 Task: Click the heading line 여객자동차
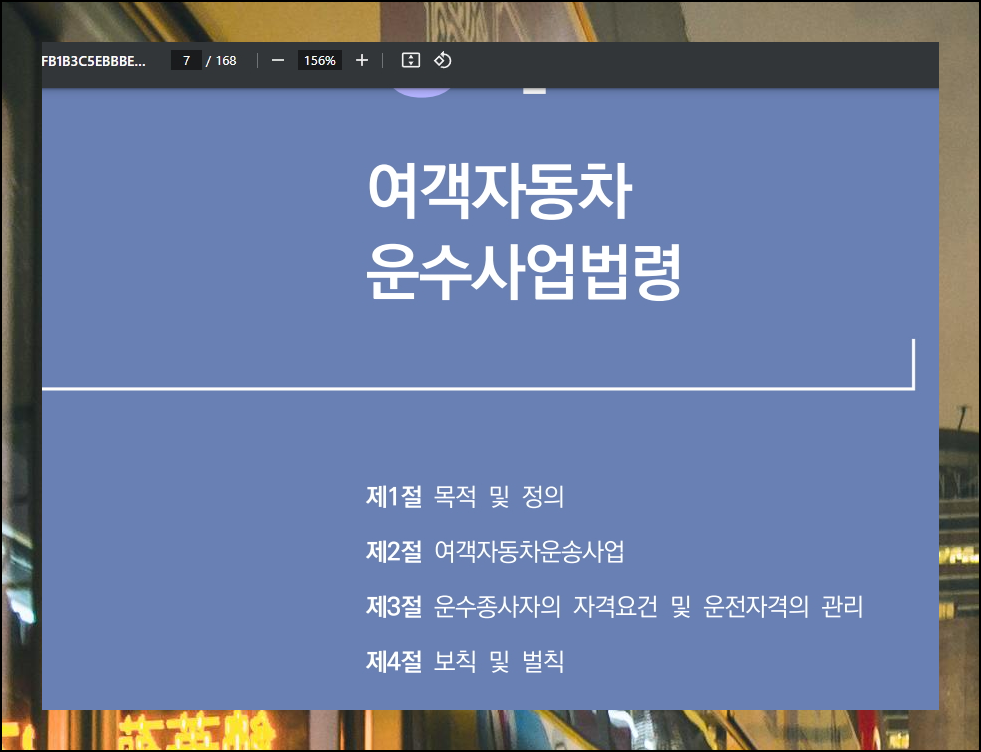tap(499, 190)
